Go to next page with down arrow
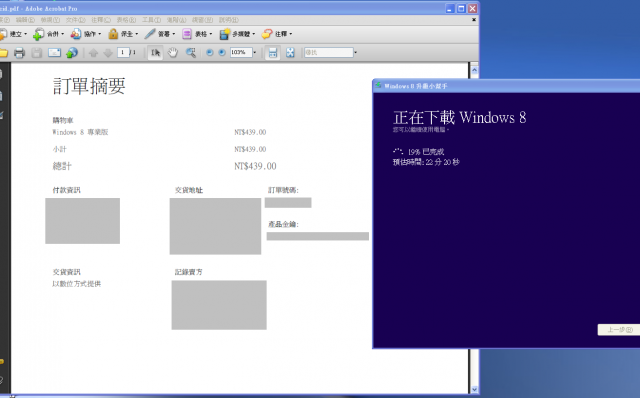 coord(108,53)
